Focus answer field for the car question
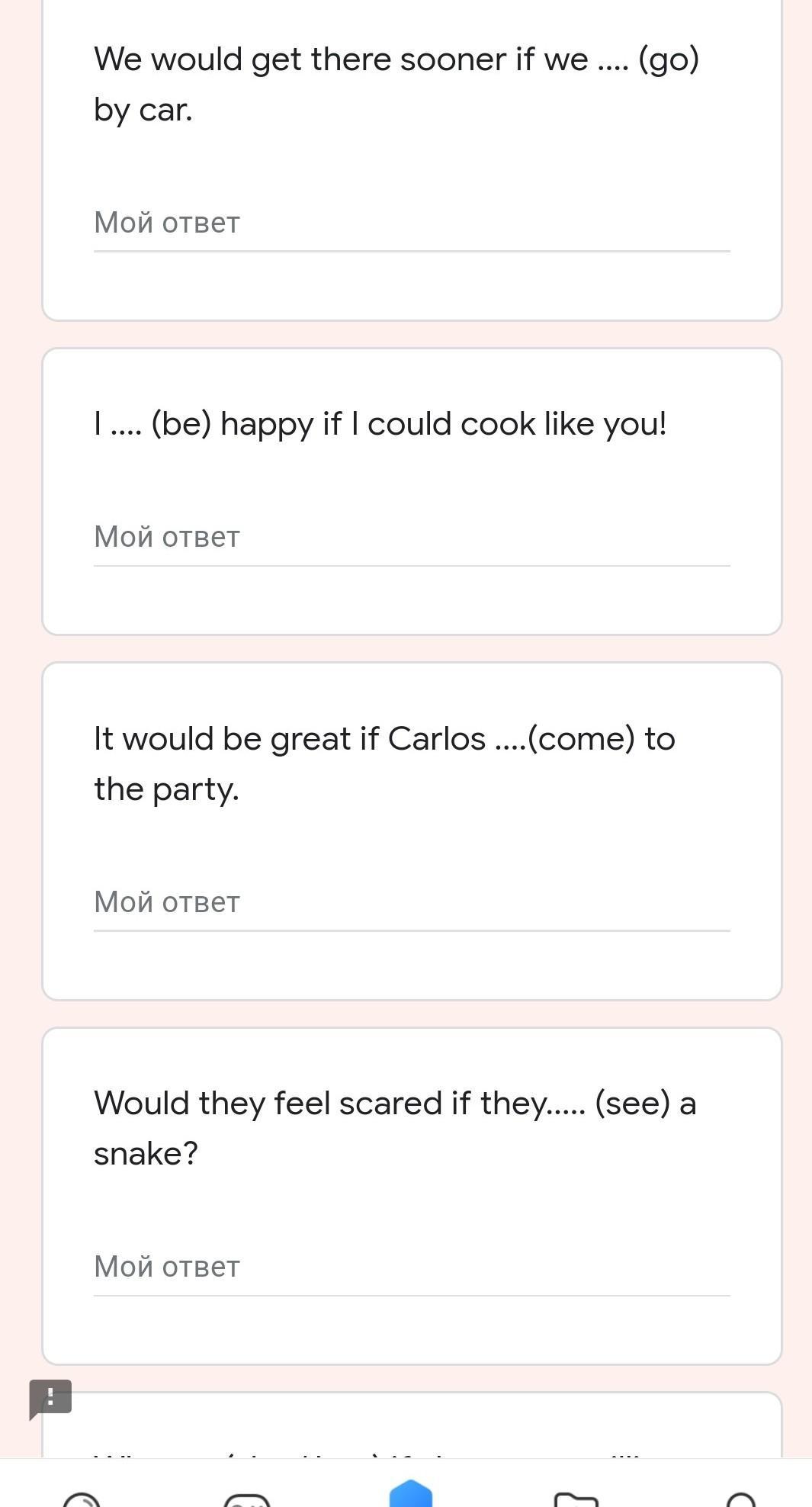The height and width of the screenshot is (1507, 812). 412,224
